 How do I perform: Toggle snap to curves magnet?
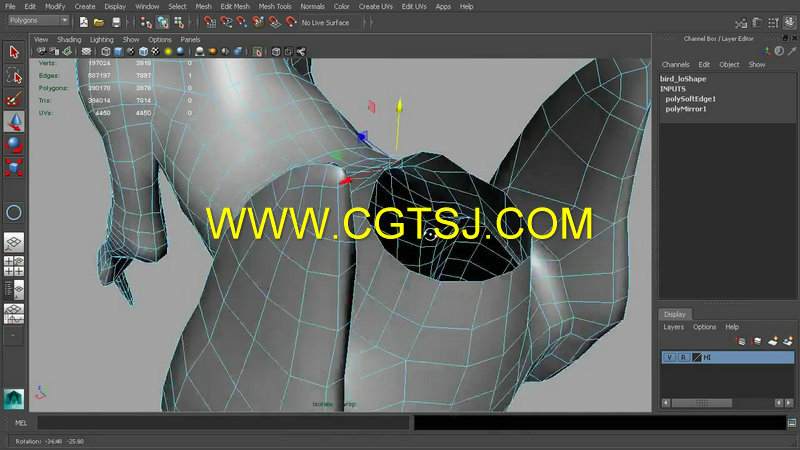click(x=226, y=22)
